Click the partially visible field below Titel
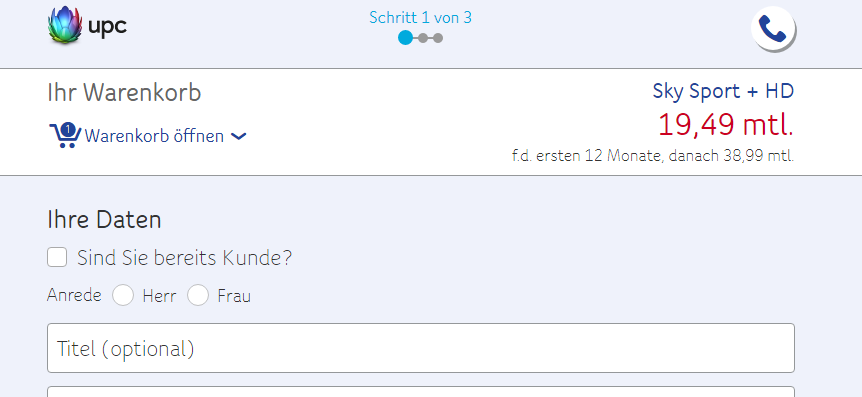862x397 pixels. pos(421,392)
